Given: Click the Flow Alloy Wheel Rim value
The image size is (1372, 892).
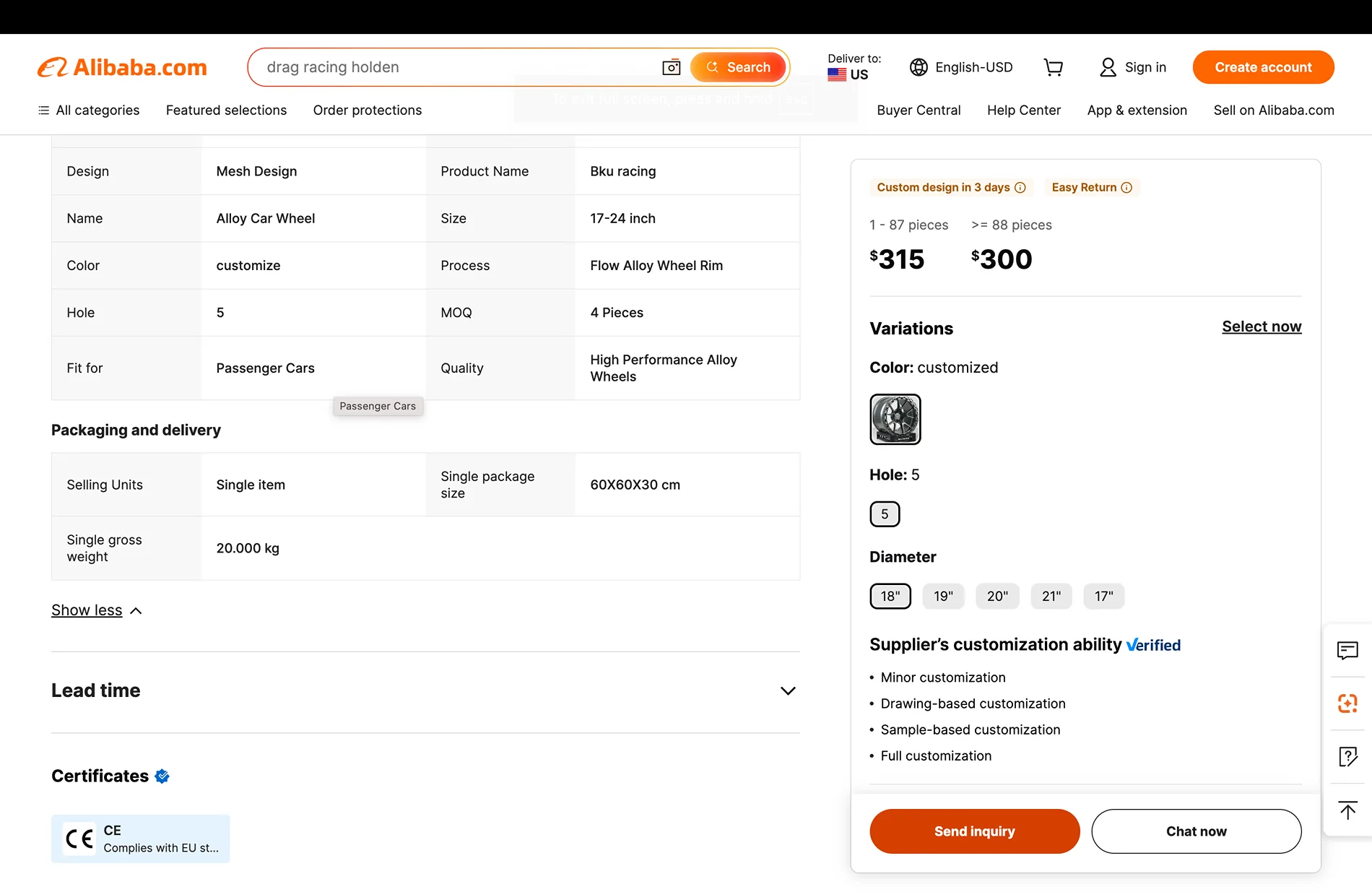Looking at the screenshot, I should tap(656, 266).
